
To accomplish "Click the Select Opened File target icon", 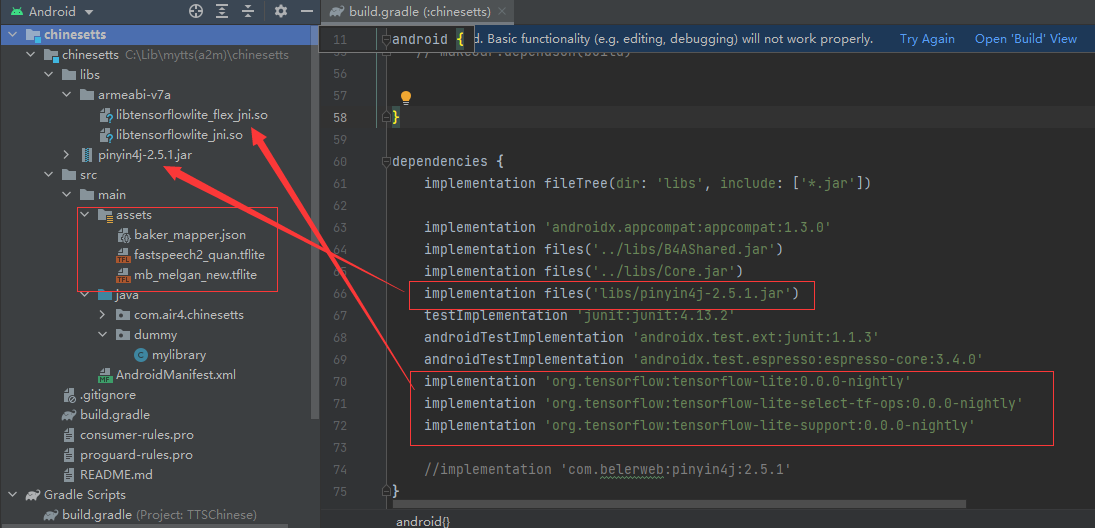I will point(196,11).
